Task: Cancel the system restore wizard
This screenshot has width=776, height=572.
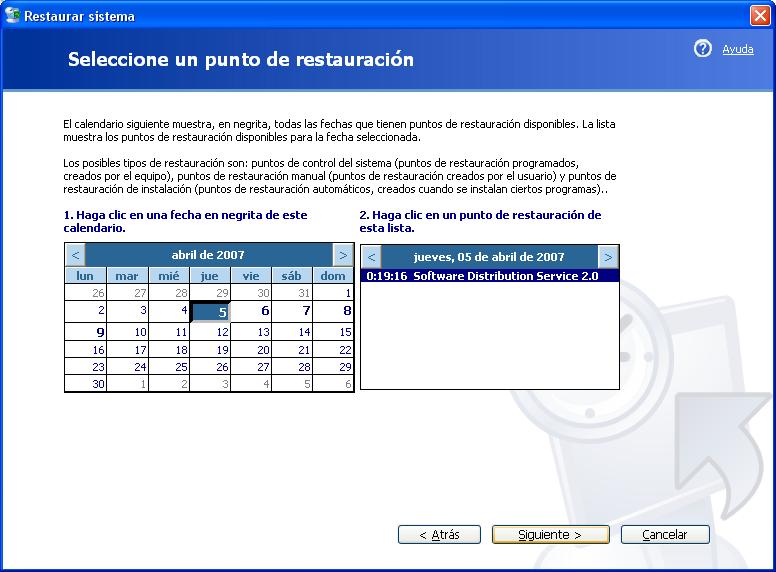Action: (x=664, y=535)
